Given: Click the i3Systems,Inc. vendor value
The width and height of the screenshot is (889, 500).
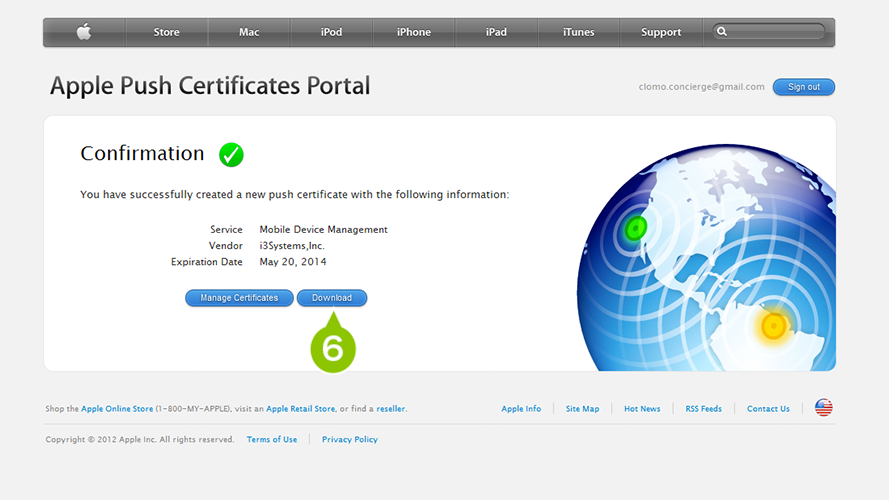Looking at the screenshot, I should 292,245.
